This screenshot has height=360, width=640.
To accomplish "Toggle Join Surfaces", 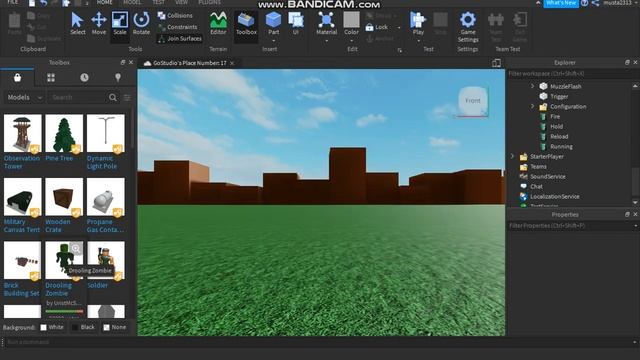I will click(180, 38).
